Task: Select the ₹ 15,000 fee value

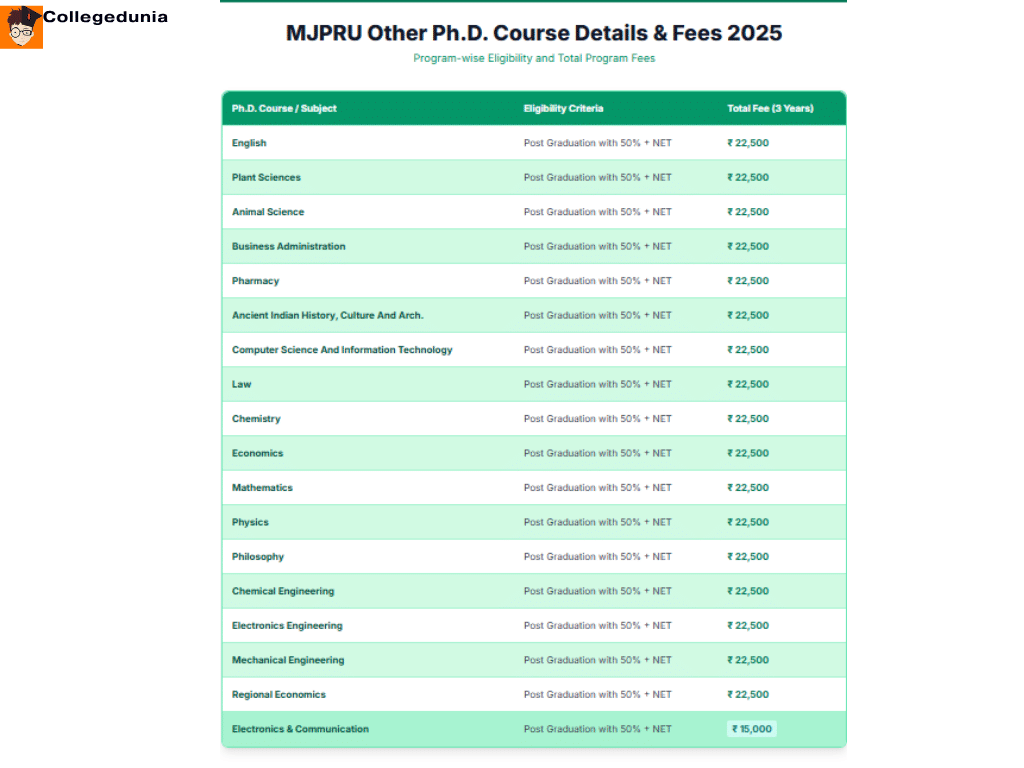Action: tap(750, 729)
